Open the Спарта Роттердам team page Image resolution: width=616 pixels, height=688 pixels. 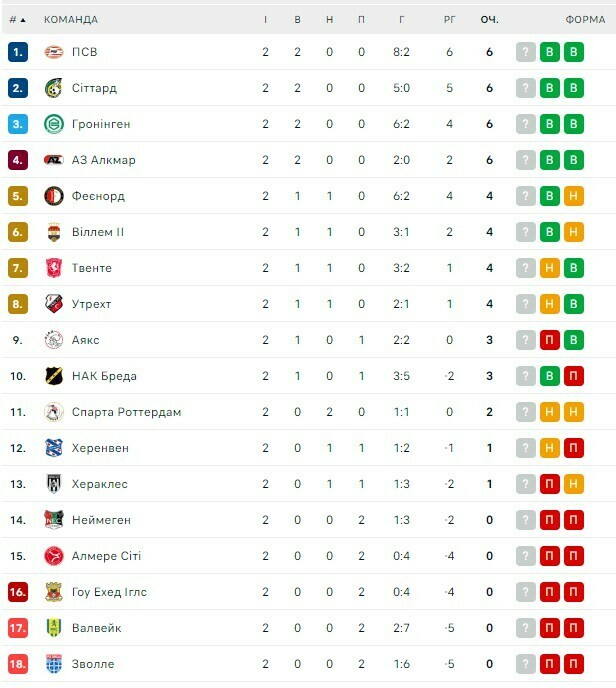(126, 412)
